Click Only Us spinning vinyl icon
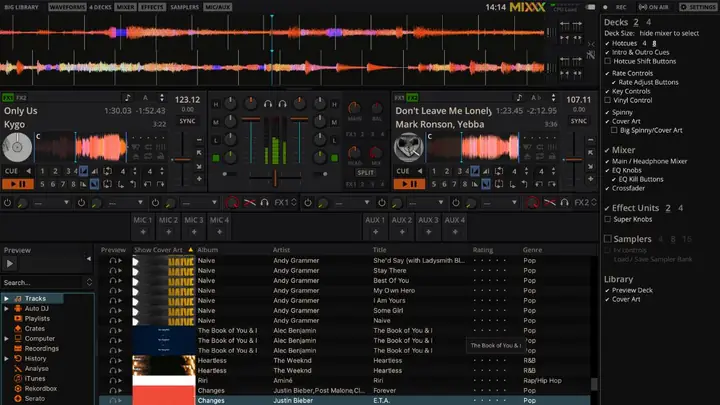Viewport: 720px width, 405px height. 17,147
